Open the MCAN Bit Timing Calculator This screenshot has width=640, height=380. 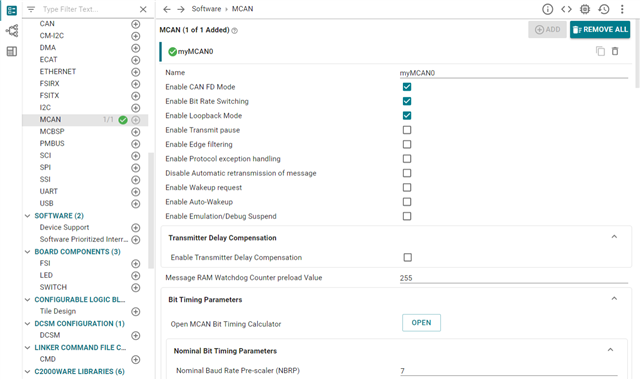421,322
